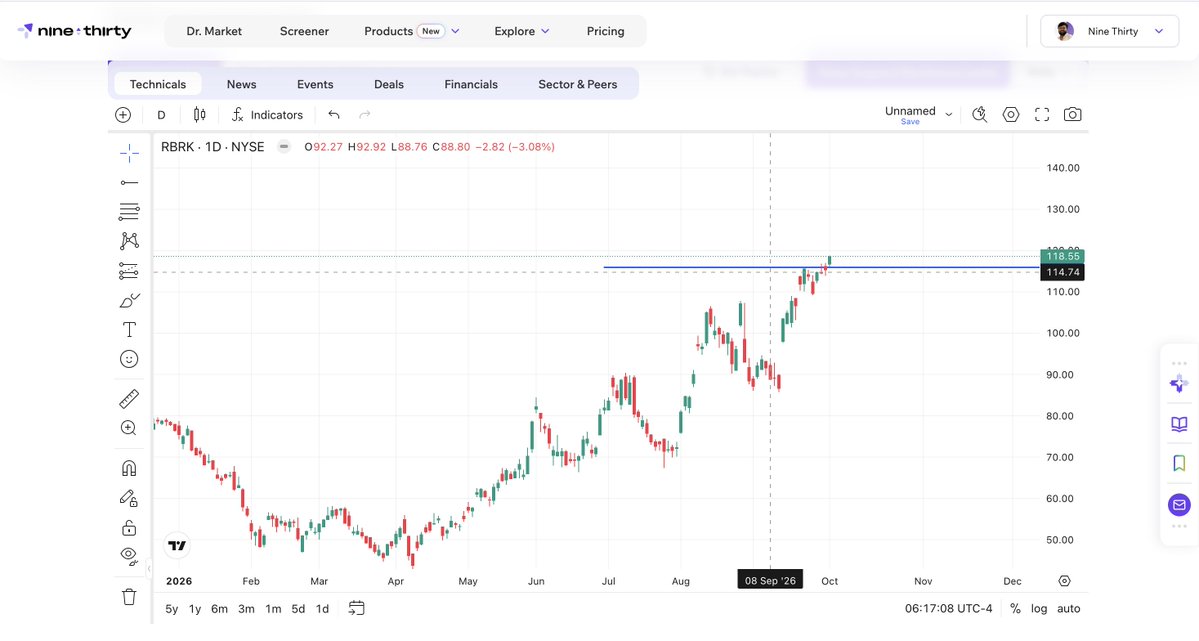Select the ruler measure tool
This screenshot has height=641, width=1199.
point(129,399)
